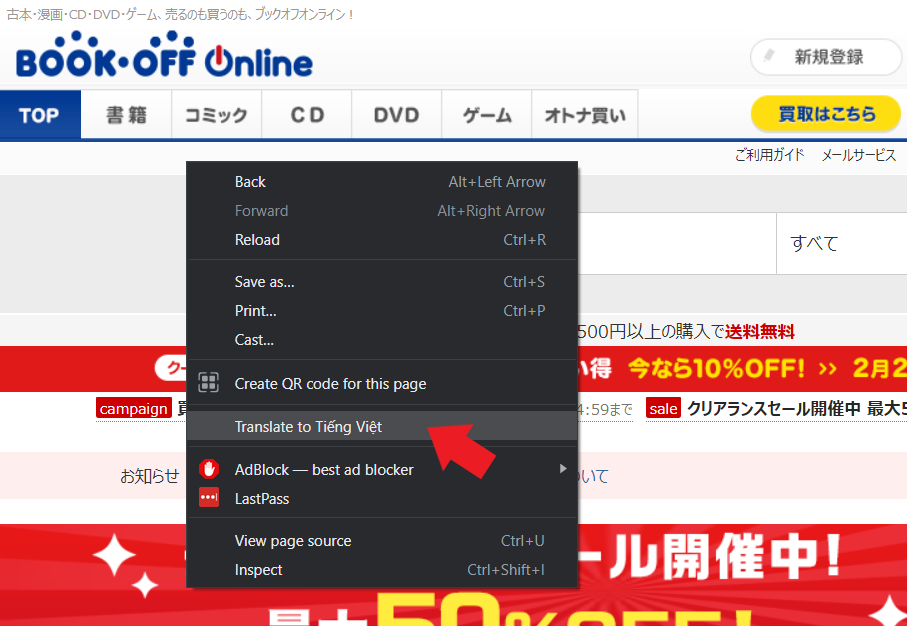Open the オトナ買い navigation tab

click(x=585, y=115)
